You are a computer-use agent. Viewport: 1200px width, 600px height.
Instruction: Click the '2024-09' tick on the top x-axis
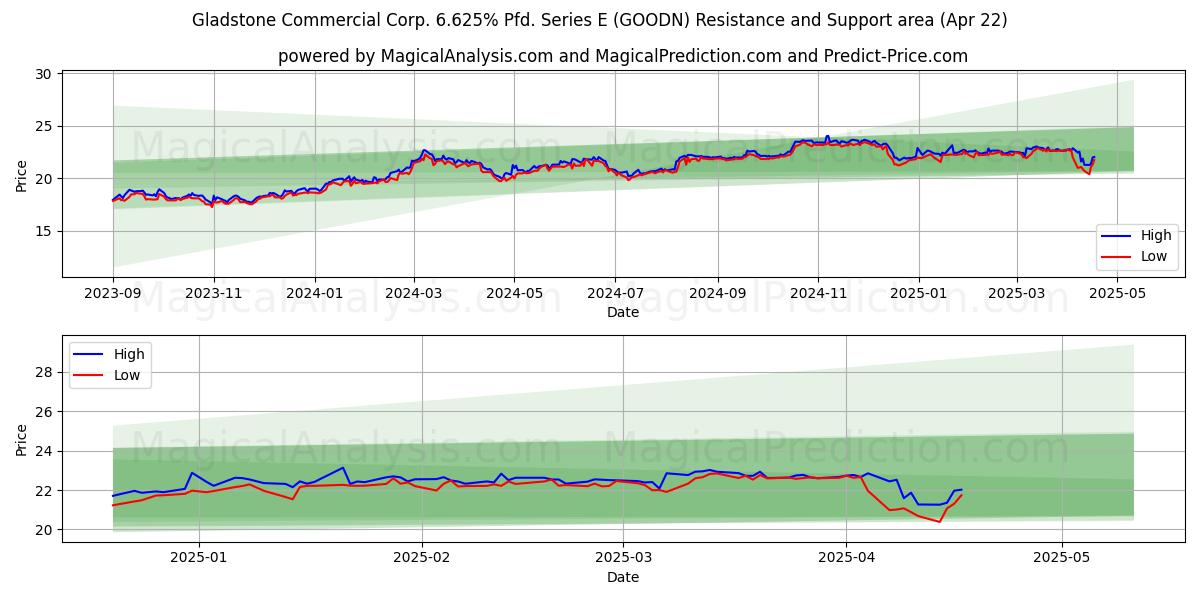point(718,294)
